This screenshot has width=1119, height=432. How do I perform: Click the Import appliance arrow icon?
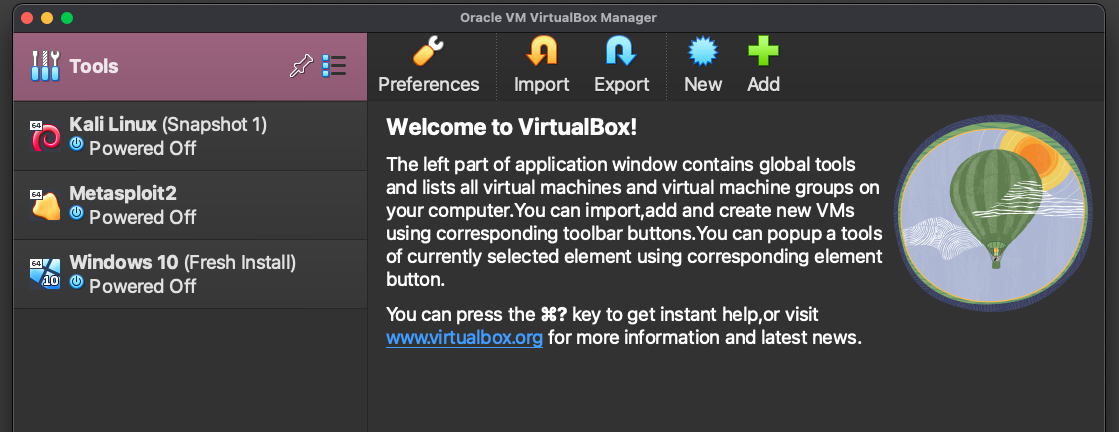542,52
